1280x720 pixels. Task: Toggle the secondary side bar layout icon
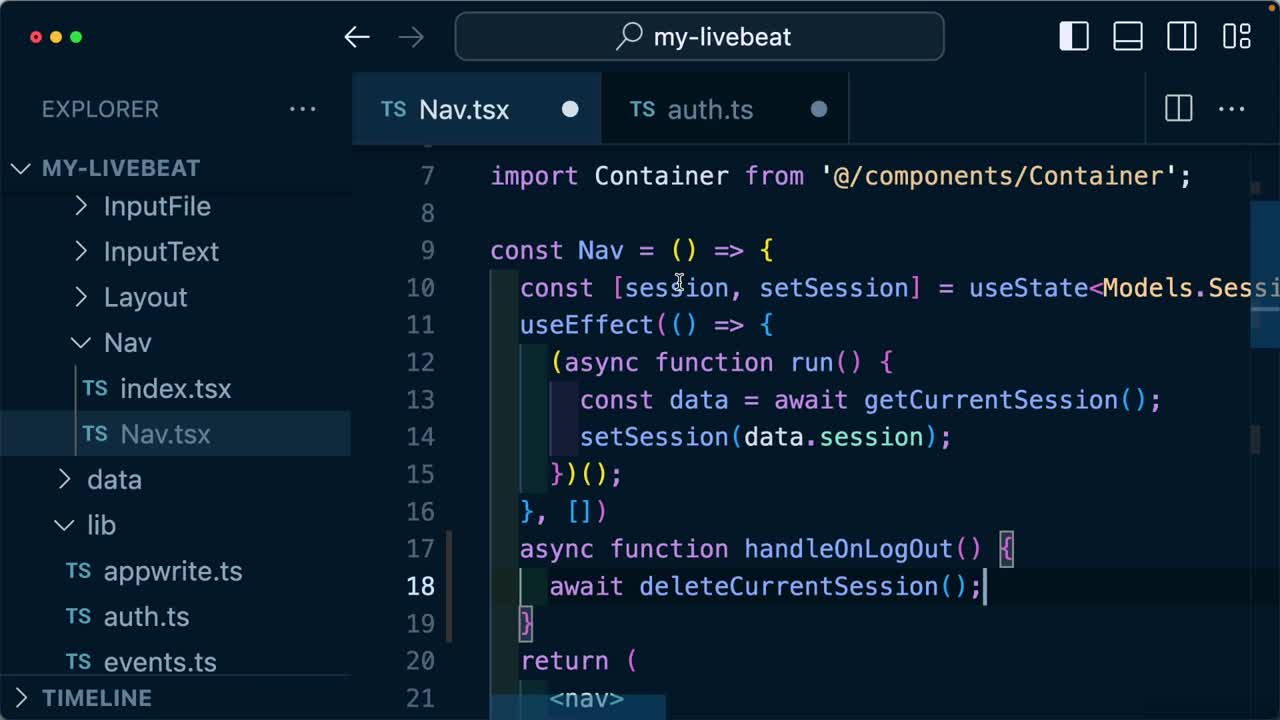pyautogui.click(x=1182, y=37)
